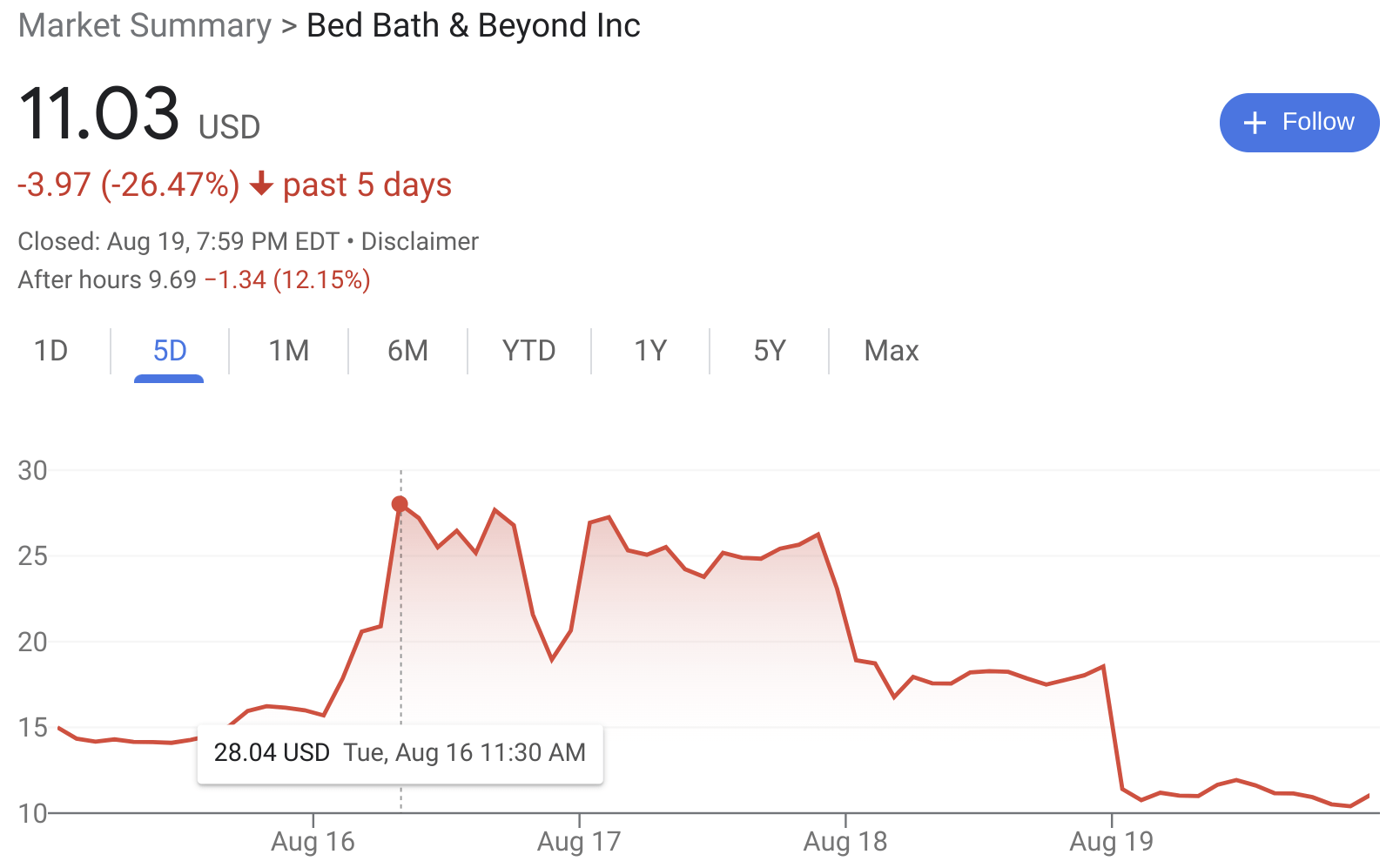Click the red data point on chart

click(x=400, y=504)
